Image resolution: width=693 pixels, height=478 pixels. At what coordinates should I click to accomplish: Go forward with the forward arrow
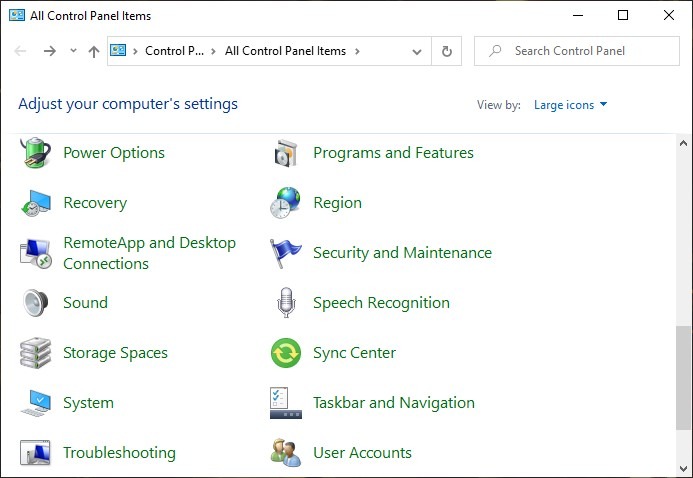coord(50,51)
